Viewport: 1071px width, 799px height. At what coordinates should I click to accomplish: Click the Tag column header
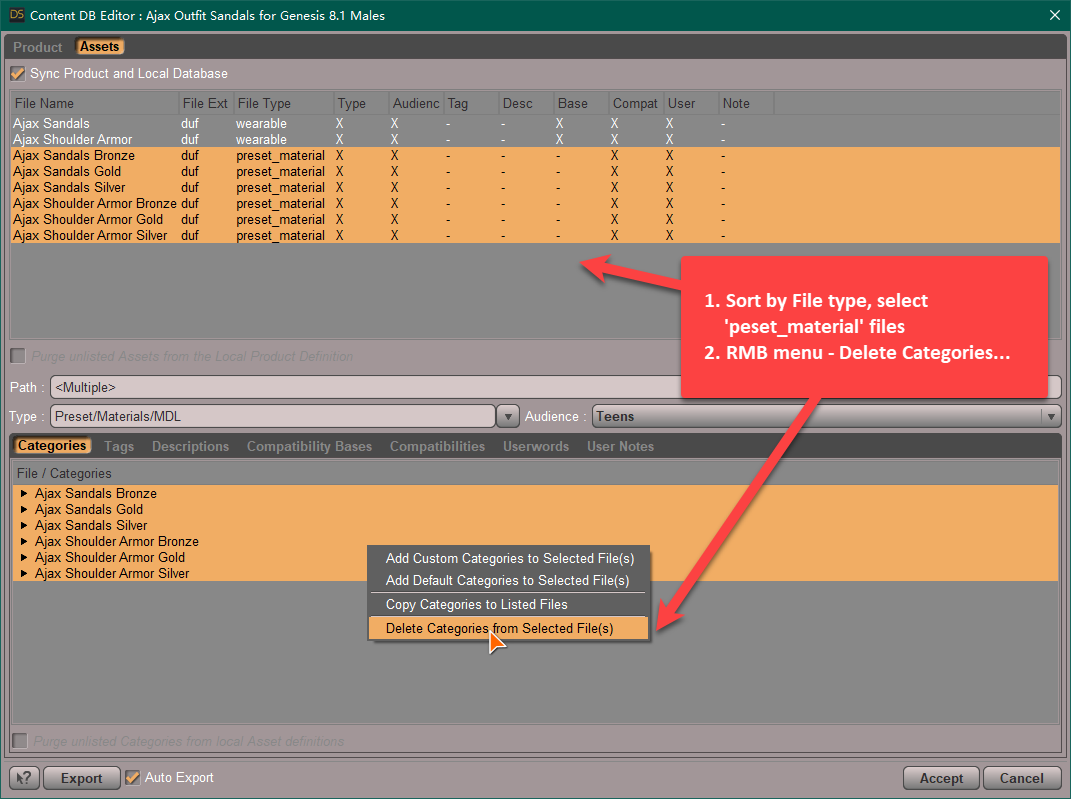click(x=471, y=103)
